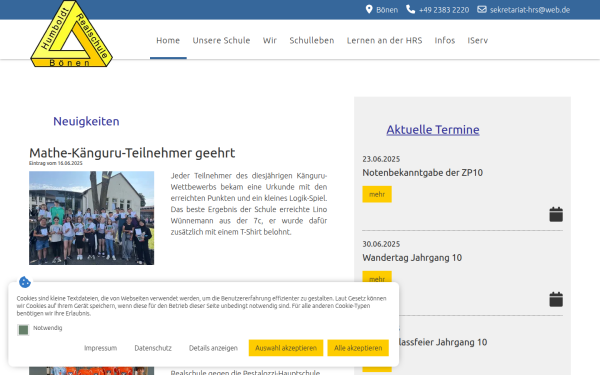Image resolution: width=600 pixels, height=375 pixels.
Task: Toggle the Notwendig cookie checkbox
Action: point(23,329)
